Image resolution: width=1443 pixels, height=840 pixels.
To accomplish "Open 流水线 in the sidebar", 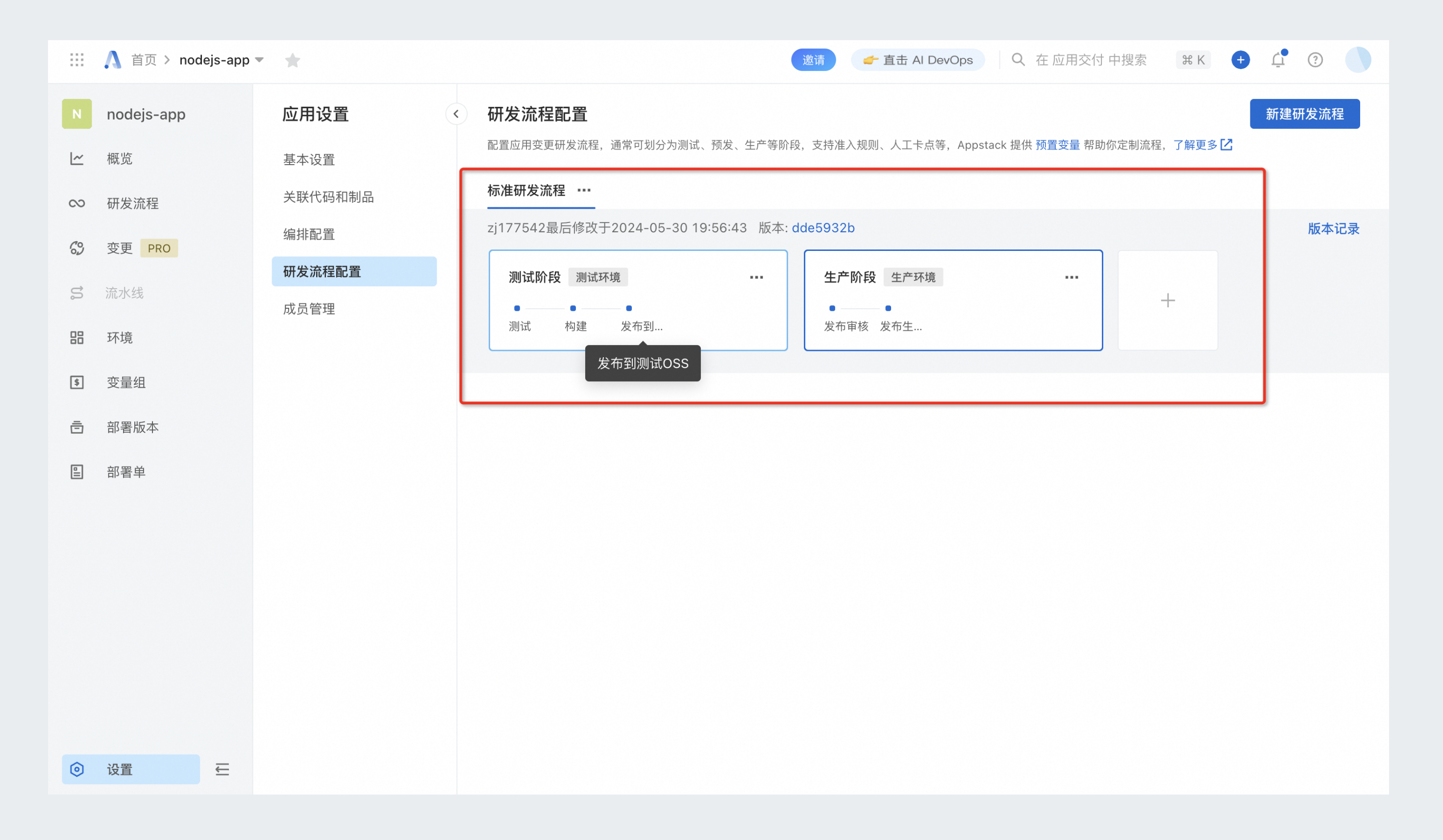I will (124, 293).
